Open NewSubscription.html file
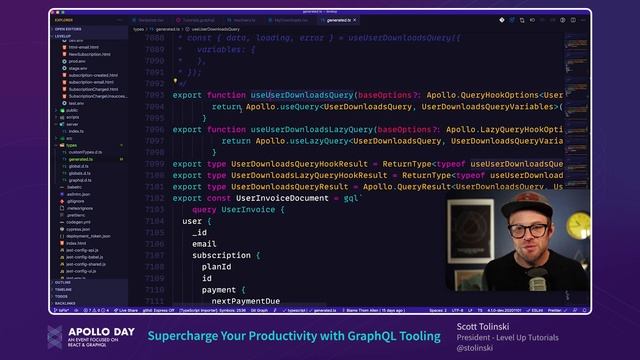The image size is (640, 360). 89,54
